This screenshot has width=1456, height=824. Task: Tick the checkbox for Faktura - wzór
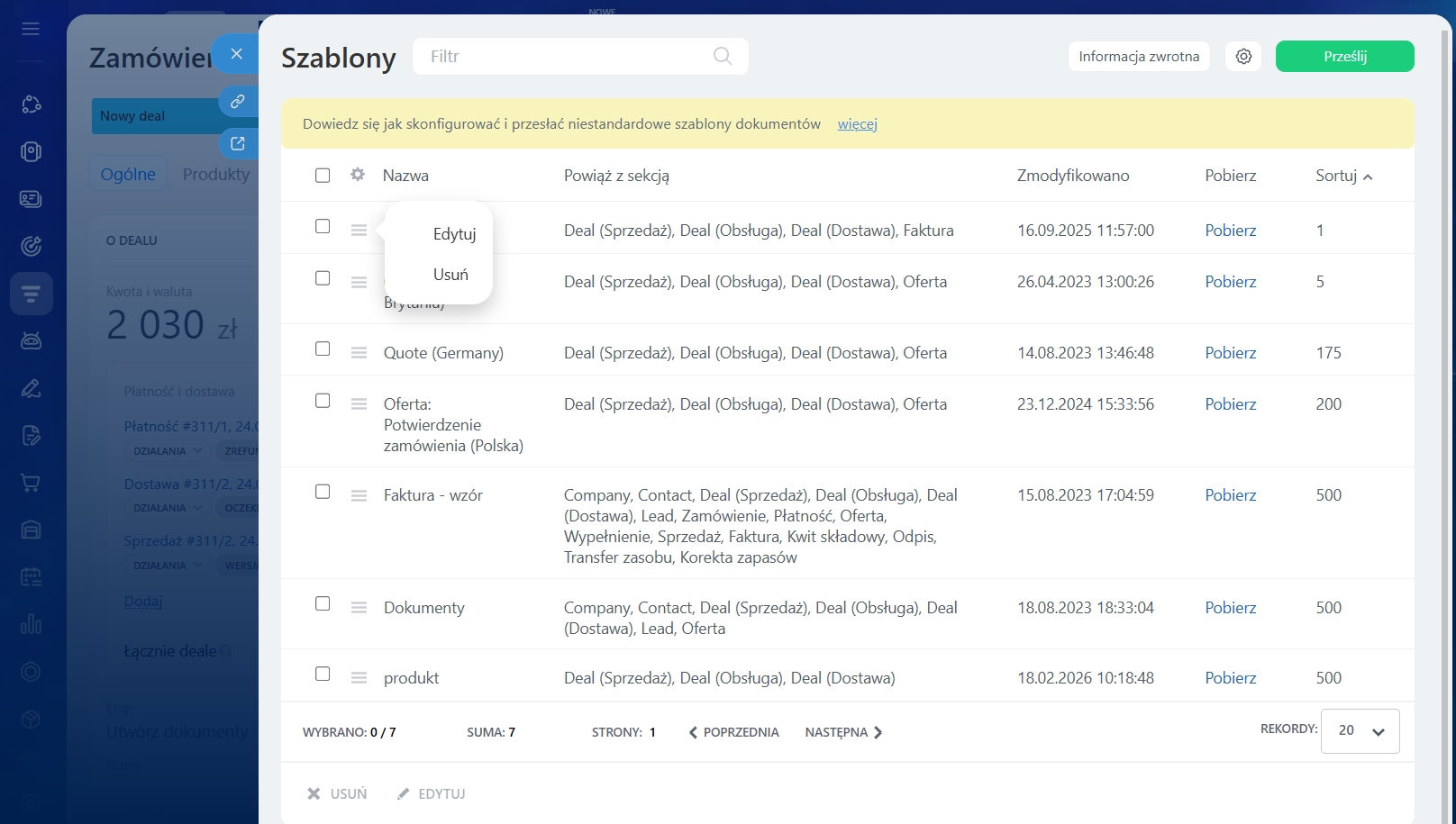[323, 492]
